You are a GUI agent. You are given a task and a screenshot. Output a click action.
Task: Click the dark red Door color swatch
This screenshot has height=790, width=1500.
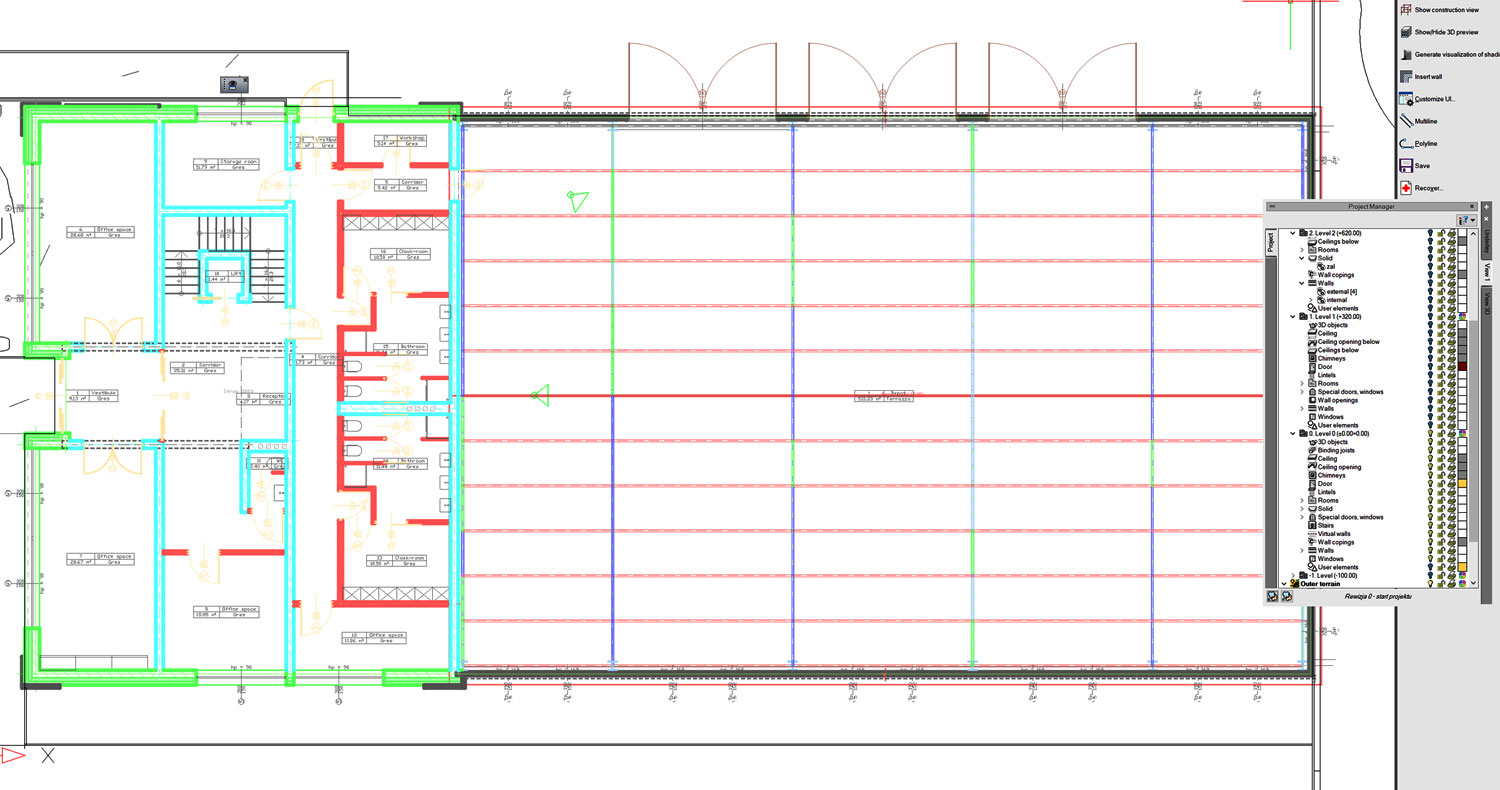(1462, 367)
